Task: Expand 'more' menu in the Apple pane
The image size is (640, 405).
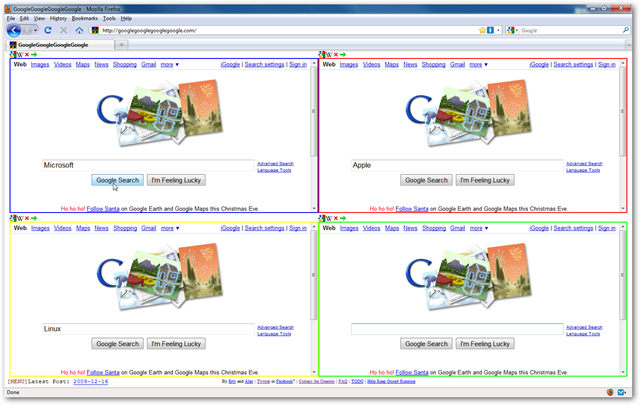Action: coord(478,65)
